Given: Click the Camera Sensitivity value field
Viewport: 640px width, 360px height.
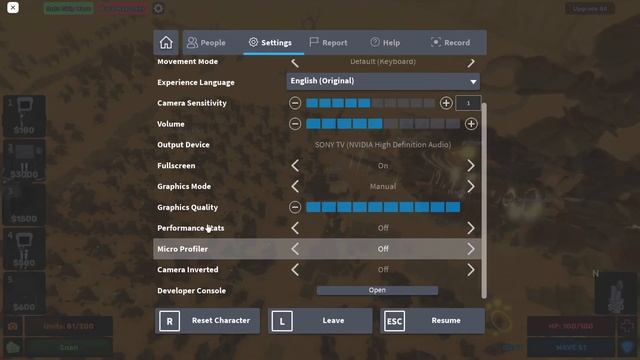Looking at the screenshot, I should tap(468, 103).
